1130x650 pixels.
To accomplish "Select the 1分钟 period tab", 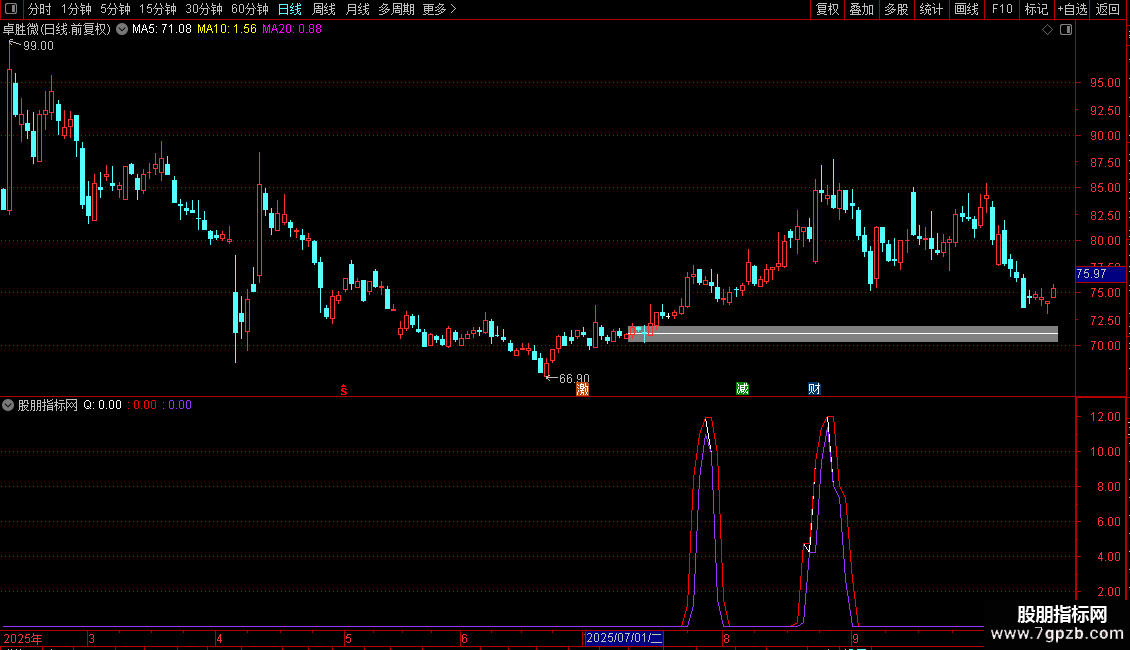I will click(76, 9).
